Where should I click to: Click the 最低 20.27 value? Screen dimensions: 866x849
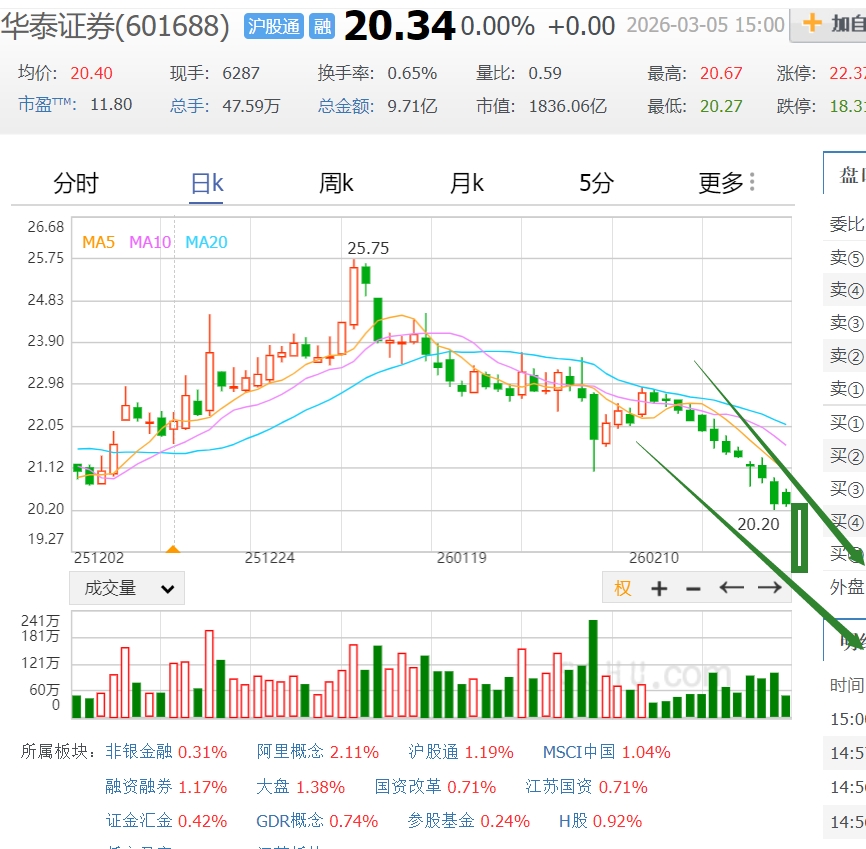[721, 106]
